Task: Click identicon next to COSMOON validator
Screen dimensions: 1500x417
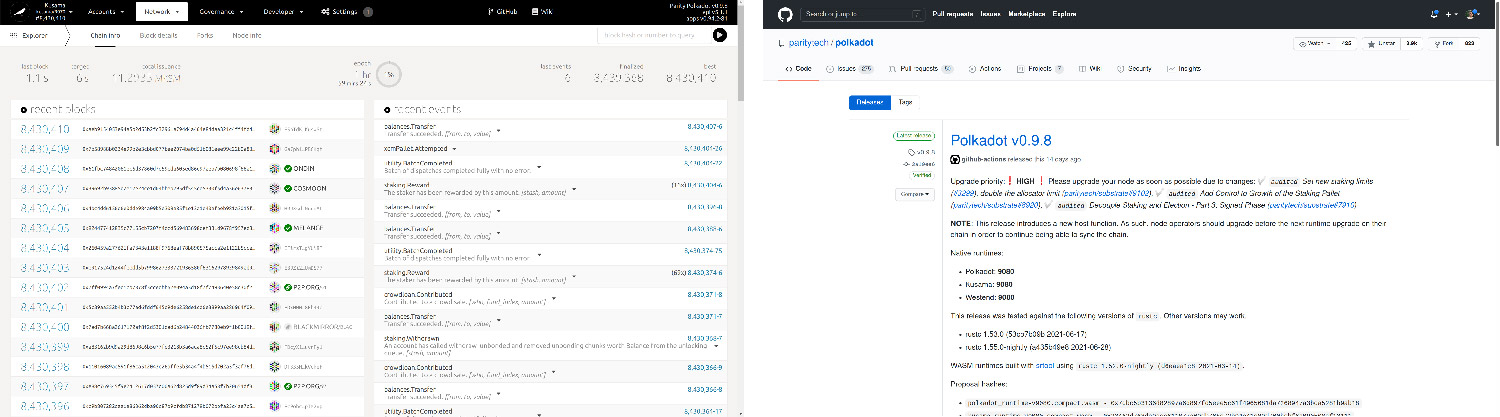Action: [x=275, y=188]
